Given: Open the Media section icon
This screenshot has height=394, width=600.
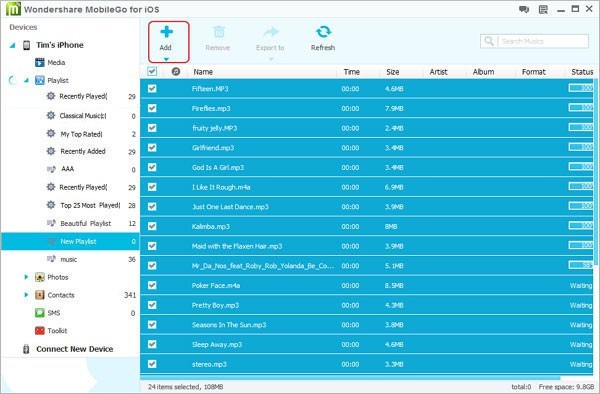Looking at the screenshot, I should tap(40, 62).
